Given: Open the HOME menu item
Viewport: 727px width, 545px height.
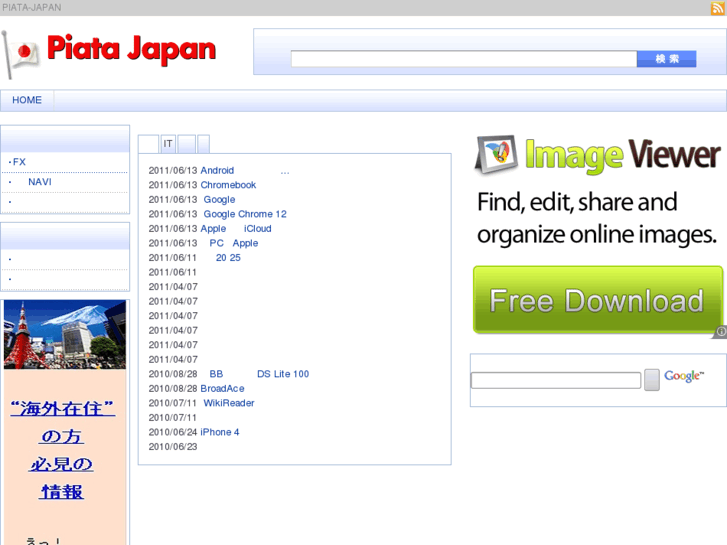Looking at the screenshot, I should 27,100.
